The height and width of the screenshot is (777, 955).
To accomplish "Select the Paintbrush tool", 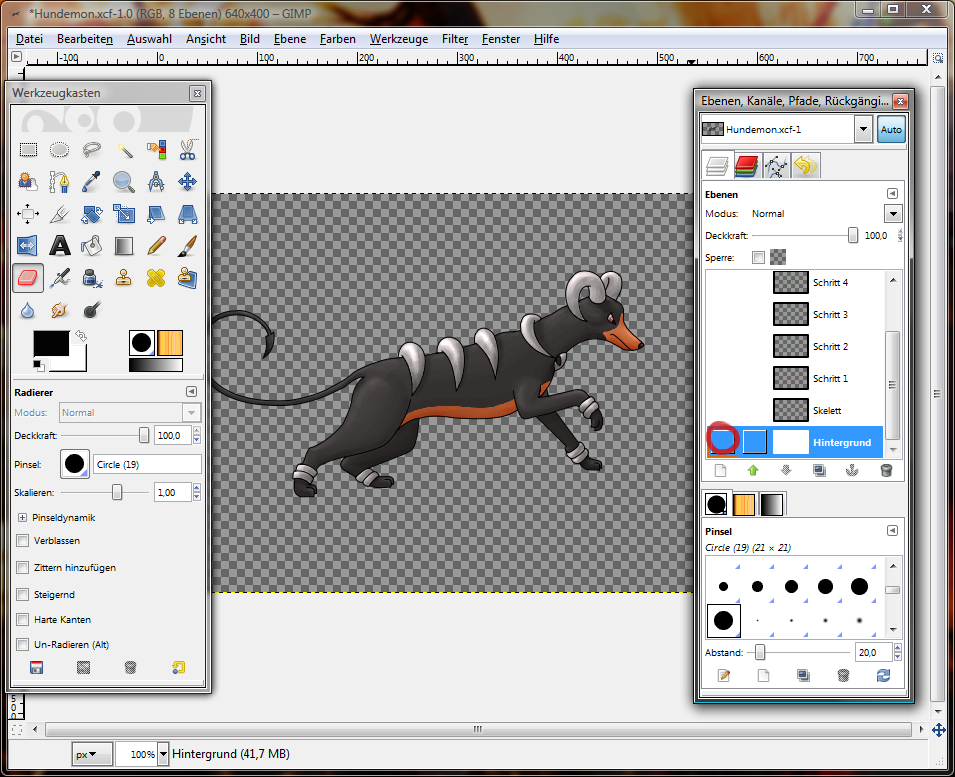I will 188,246.
